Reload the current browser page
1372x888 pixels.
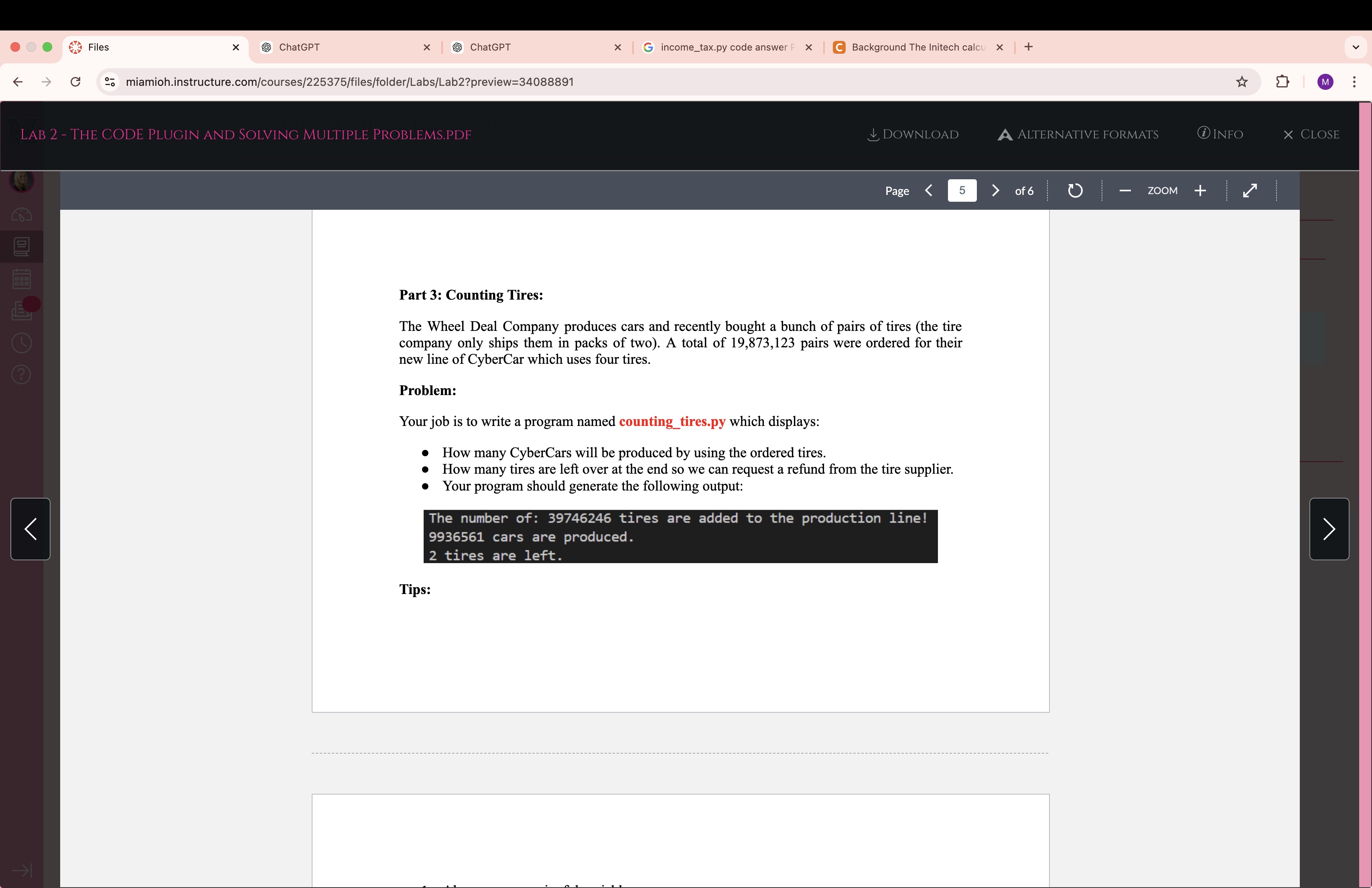click(75, 82)
